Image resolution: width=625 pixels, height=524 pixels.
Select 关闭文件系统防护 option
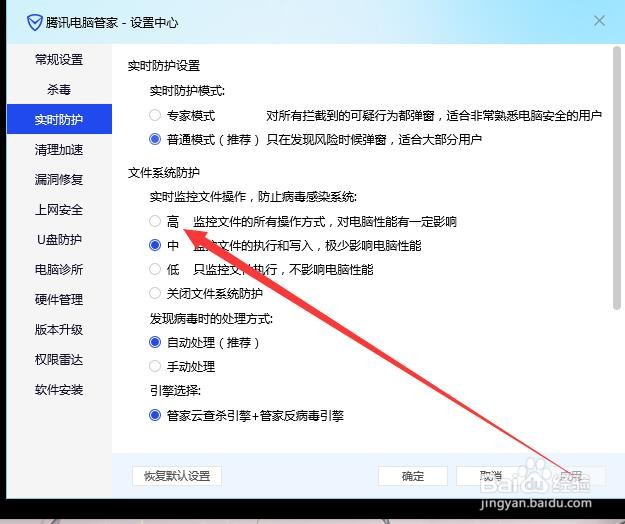(155, 294)
